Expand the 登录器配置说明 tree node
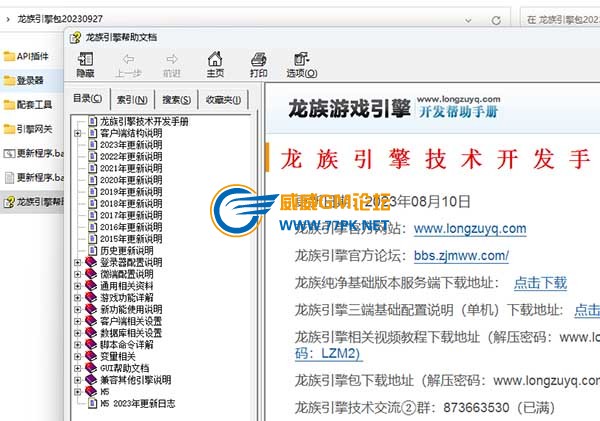Screen dimensions: 600x421 click(78, 262)
